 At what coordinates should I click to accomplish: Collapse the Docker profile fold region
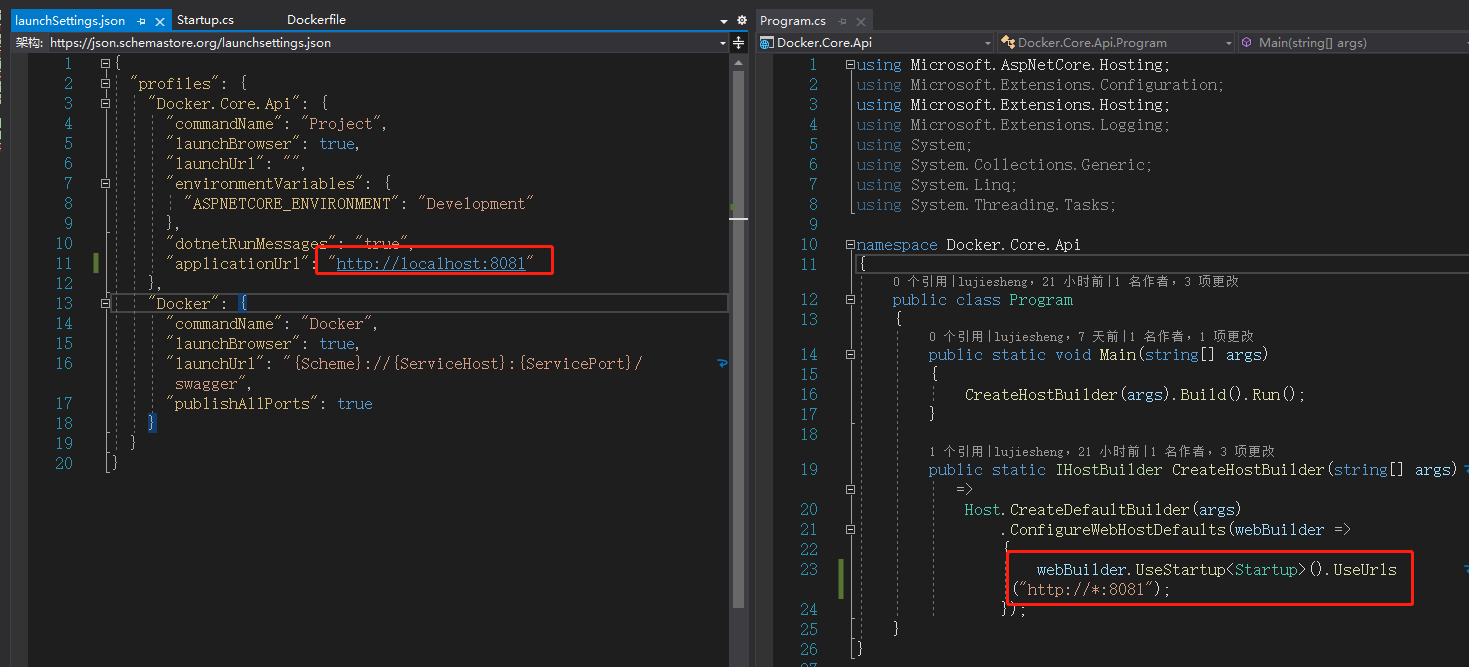[104, 302]
